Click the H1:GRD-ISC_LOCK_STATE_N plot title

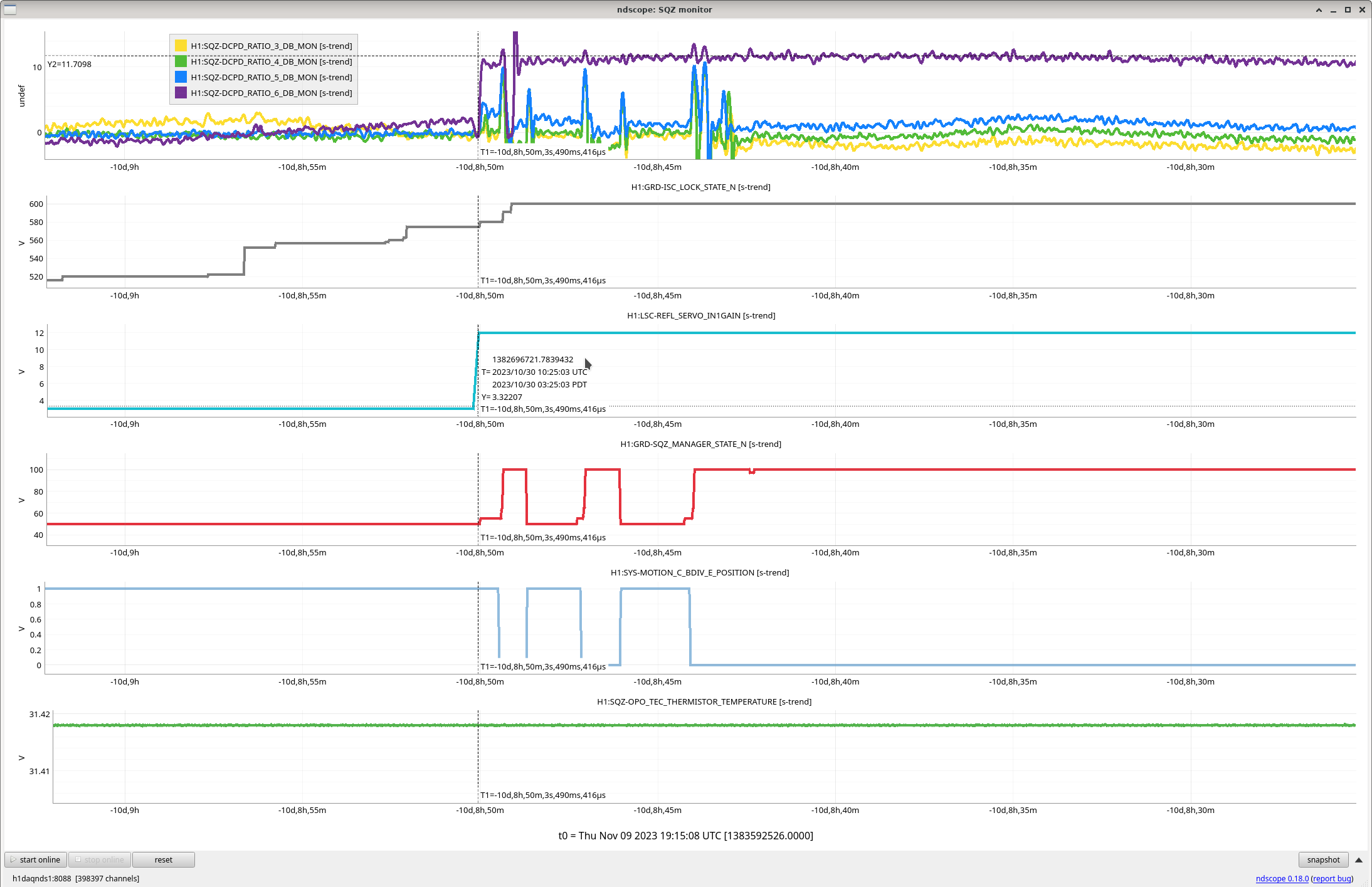pyautogui.click(x=700, y=187)
